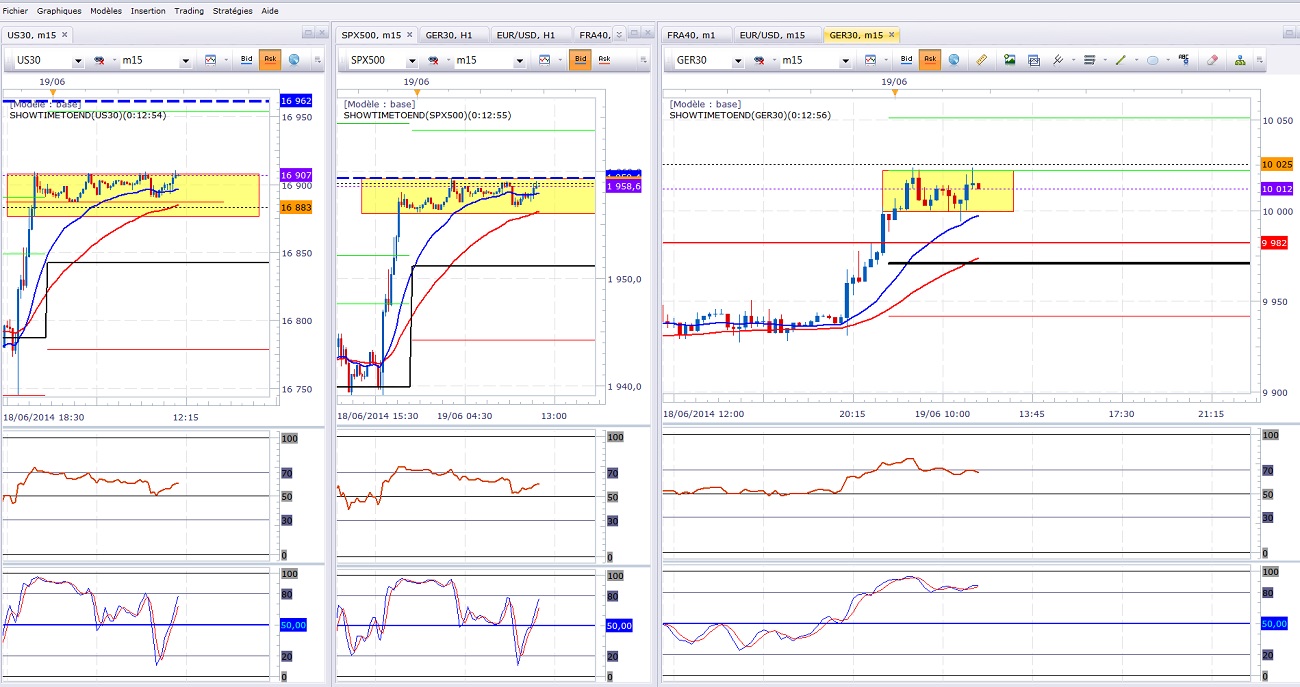This screenshot has width=1300, height=687.
Task: Open the m15 timeframe dropdown for SPX500
Action: pos(519,61)
